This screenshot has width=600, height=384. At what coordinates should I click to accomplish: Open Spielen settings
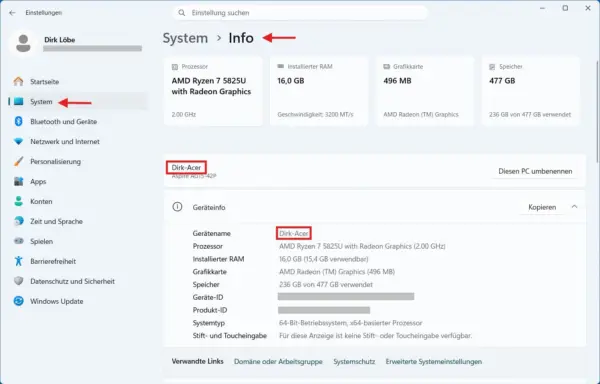pos(78,241)
